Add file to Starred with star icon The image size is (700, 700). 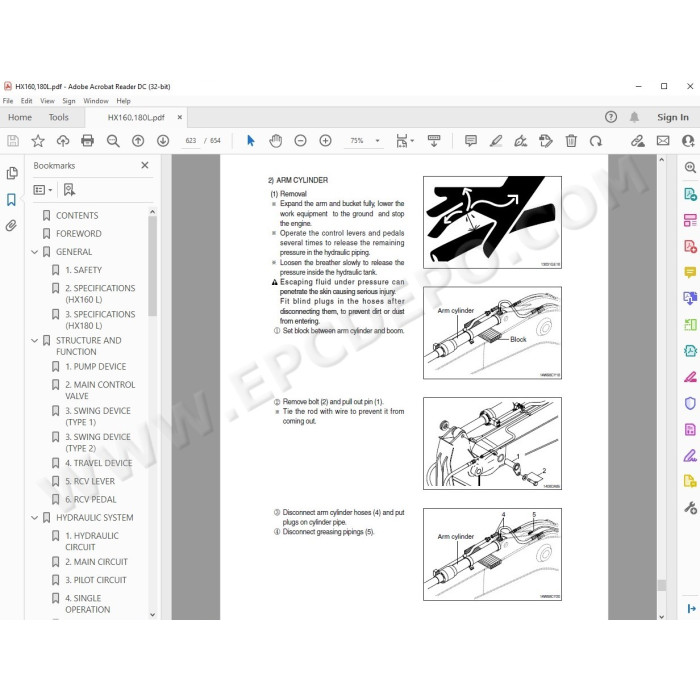point(38,141)
